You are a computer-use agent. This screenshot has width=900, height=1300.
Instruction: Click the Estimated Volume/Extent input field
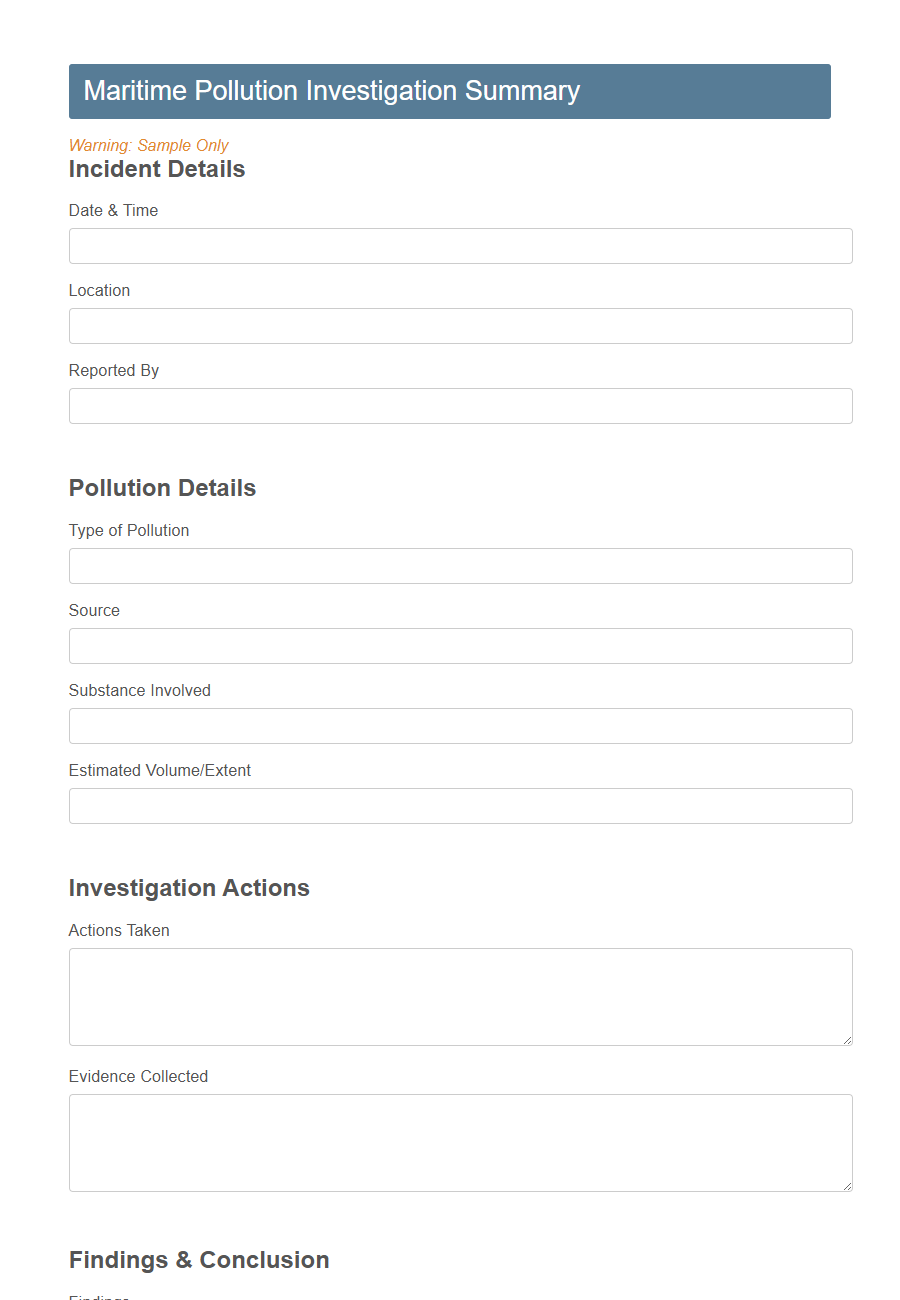pos(460,806)
